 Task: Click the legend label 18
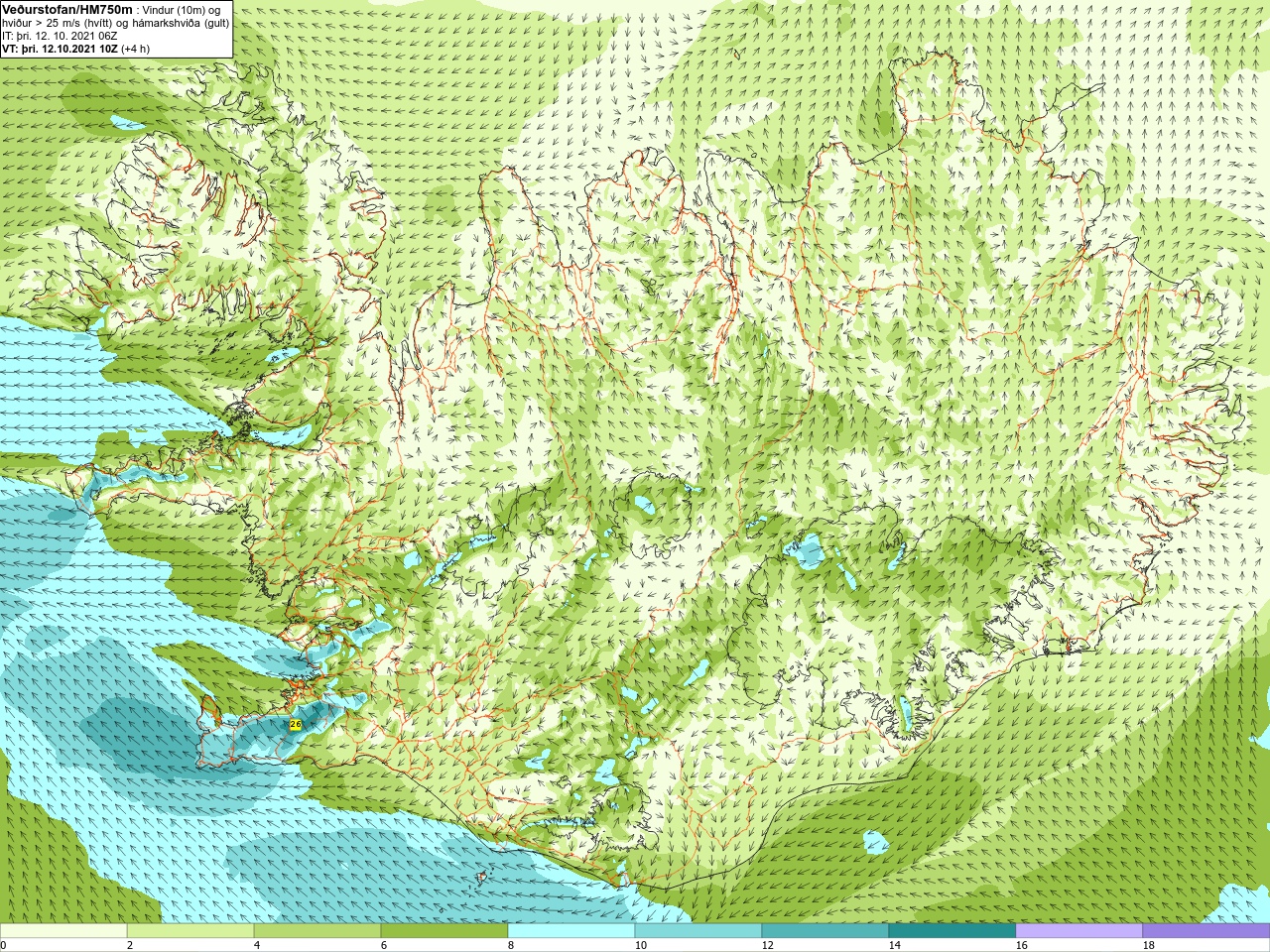[1149, 945]
